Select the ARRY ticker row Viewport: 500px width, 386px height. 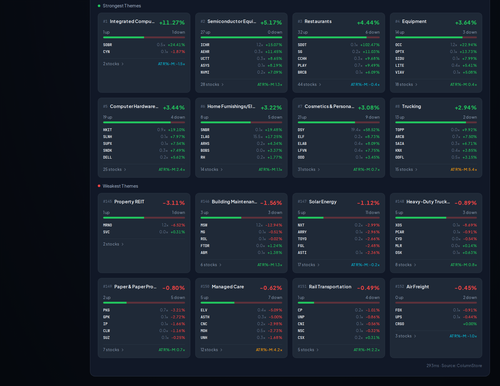(339, 232)
